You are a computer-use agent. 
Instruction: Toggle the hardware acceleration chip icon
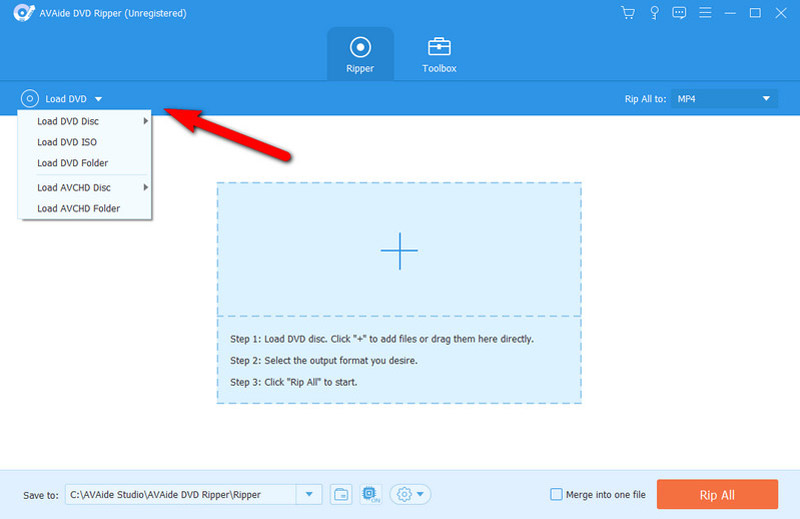370,495
